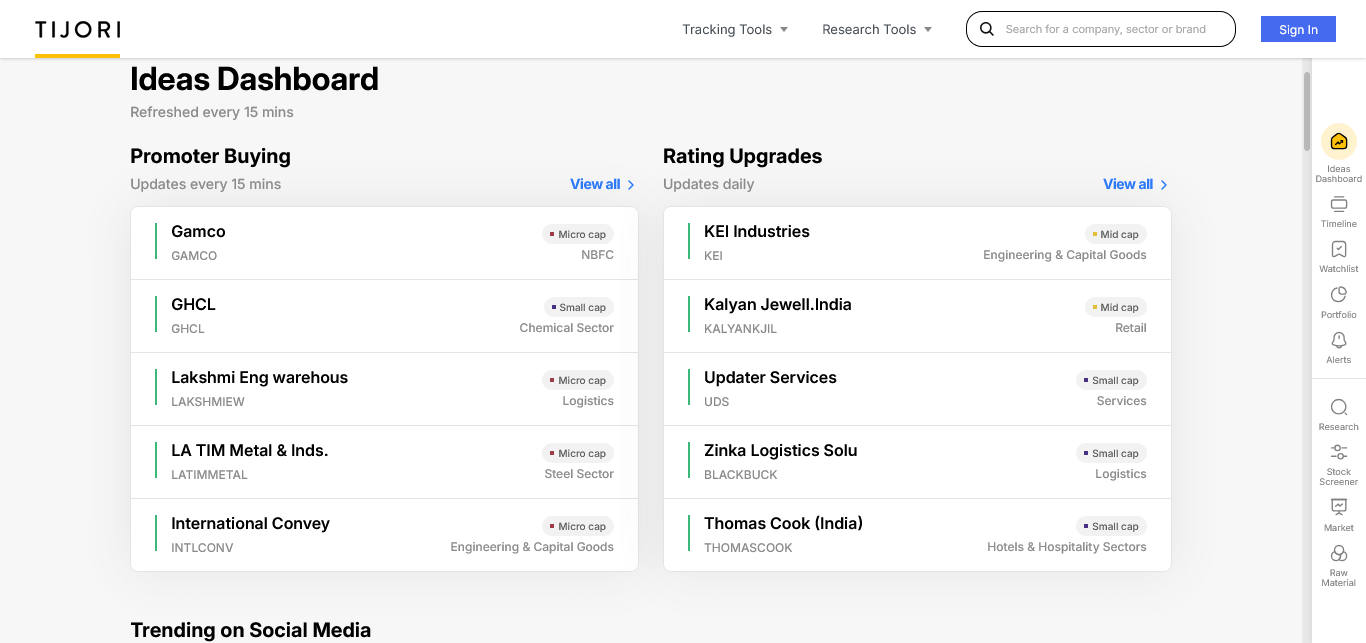Click Mid cap tag on Kalyan Jewell.India

coord(1116,307)
